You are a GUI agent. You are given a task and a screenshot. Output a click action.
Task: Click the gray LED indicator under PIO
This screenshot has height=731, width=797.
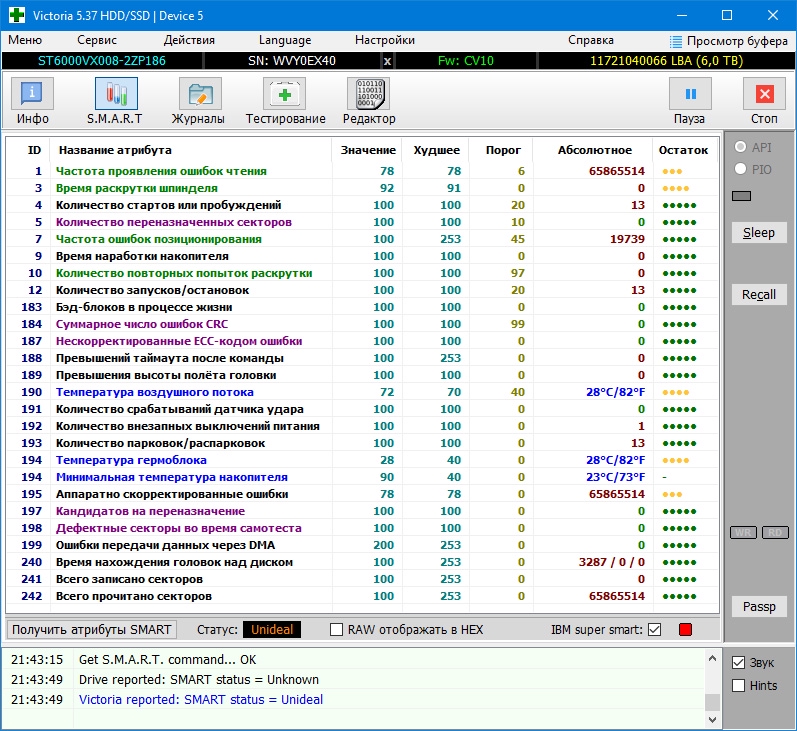pos(741,196)
